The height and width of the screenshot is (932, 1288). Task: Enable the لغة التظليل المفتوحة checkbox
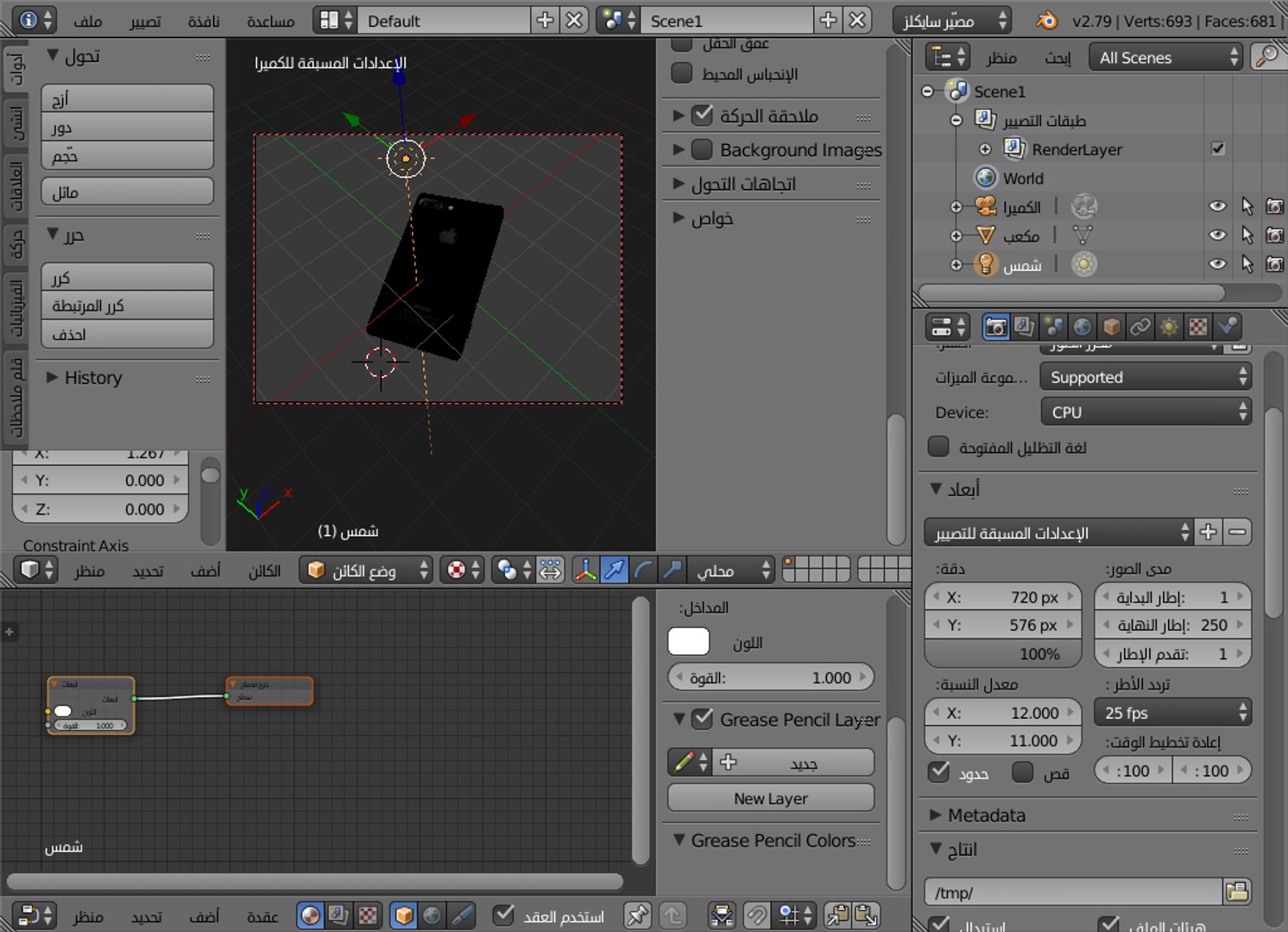[x=938, y=447]
